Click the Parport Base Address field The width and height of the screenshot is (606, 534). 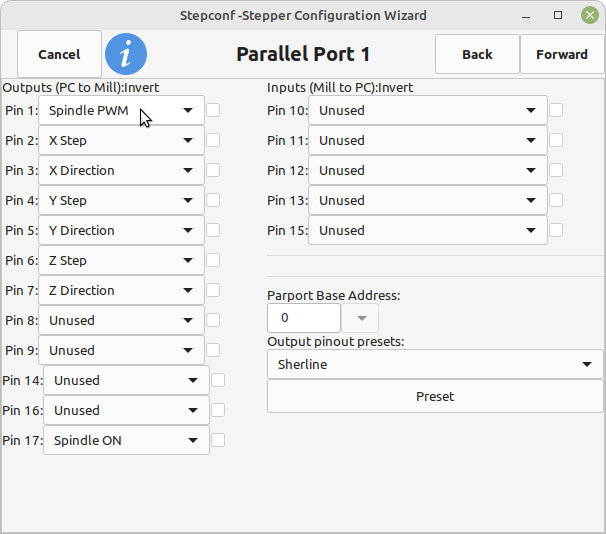[303, 318]
